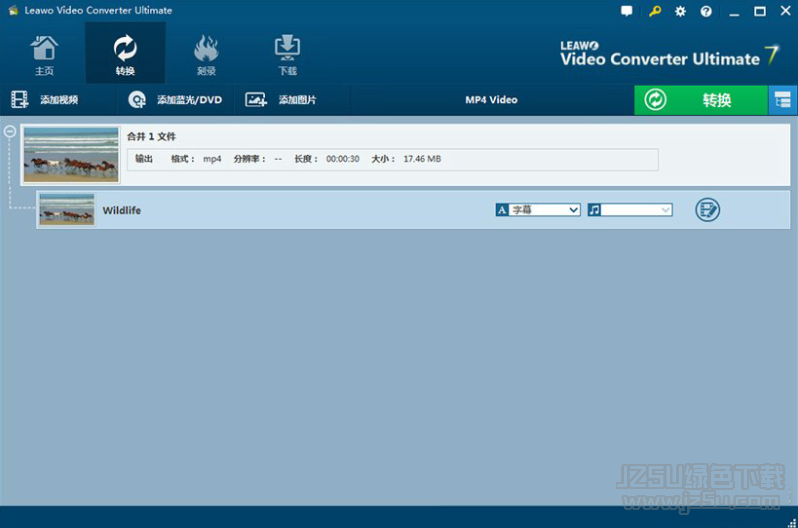This screenshot has width=798, height=528.
Task: Open the Download (下载) tab
Action: click(288, 53)
